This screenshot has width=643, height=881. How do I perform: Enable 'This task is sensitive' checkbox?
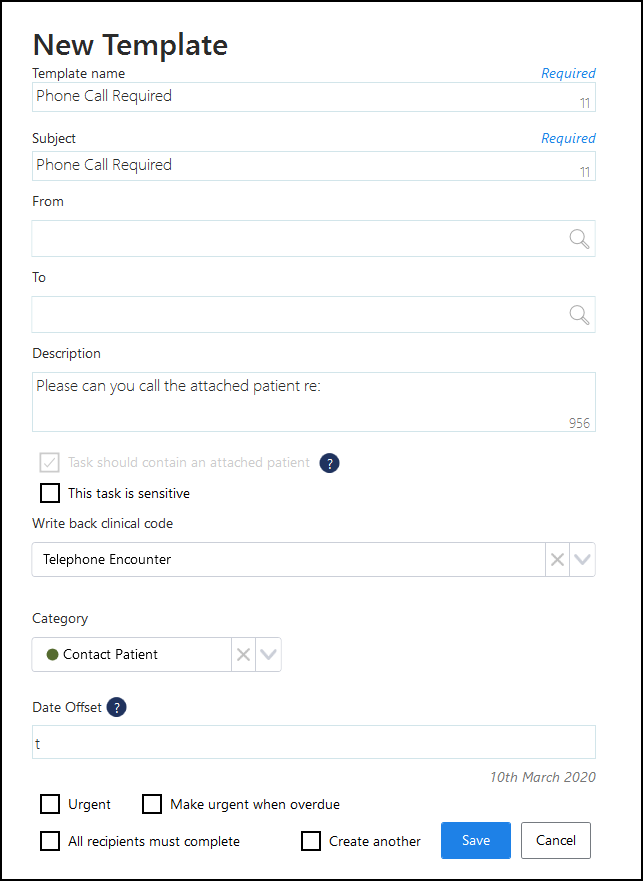click(50, 493)
